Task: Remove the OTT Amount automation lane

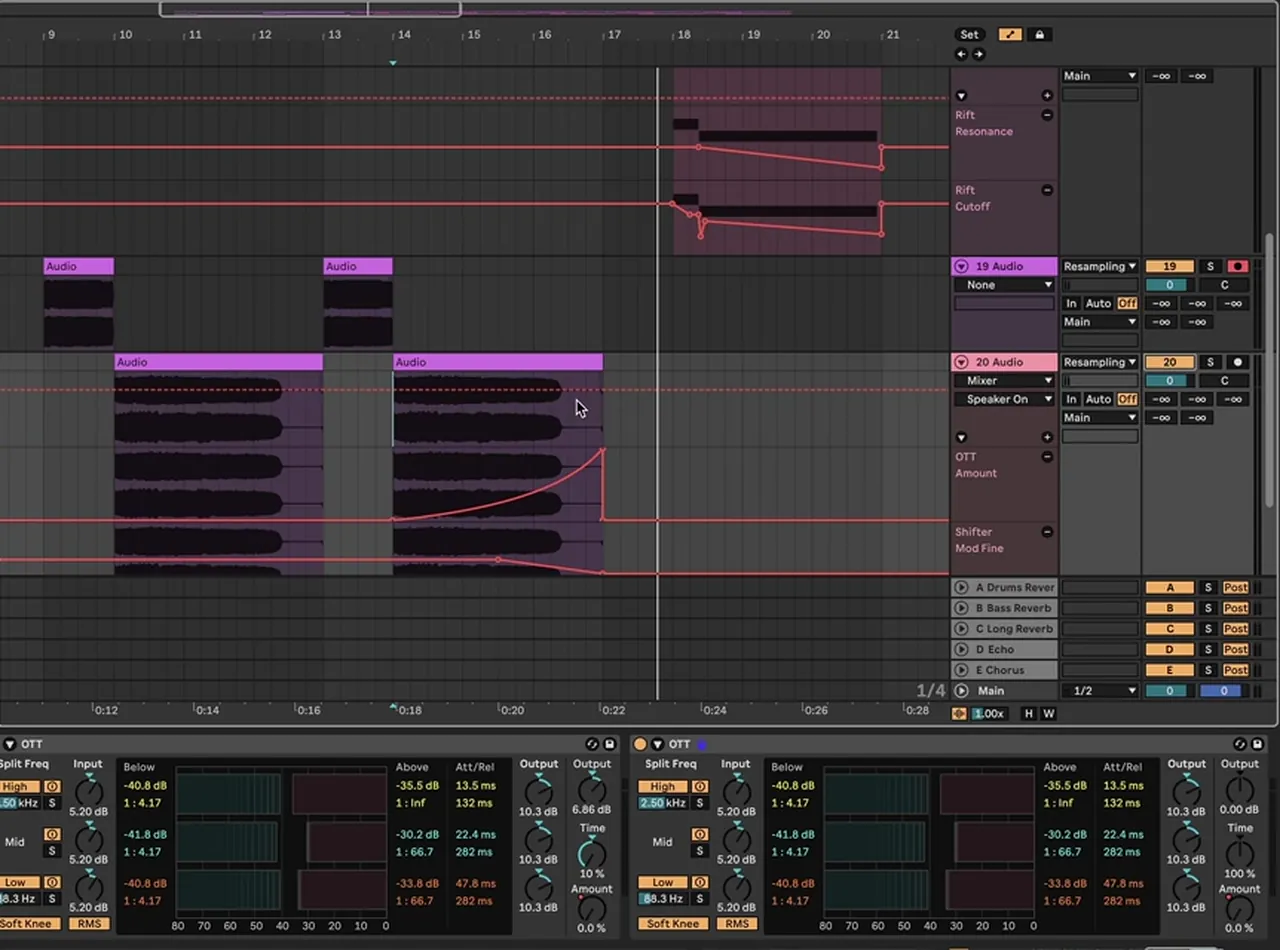Action: coord(1047,457)
